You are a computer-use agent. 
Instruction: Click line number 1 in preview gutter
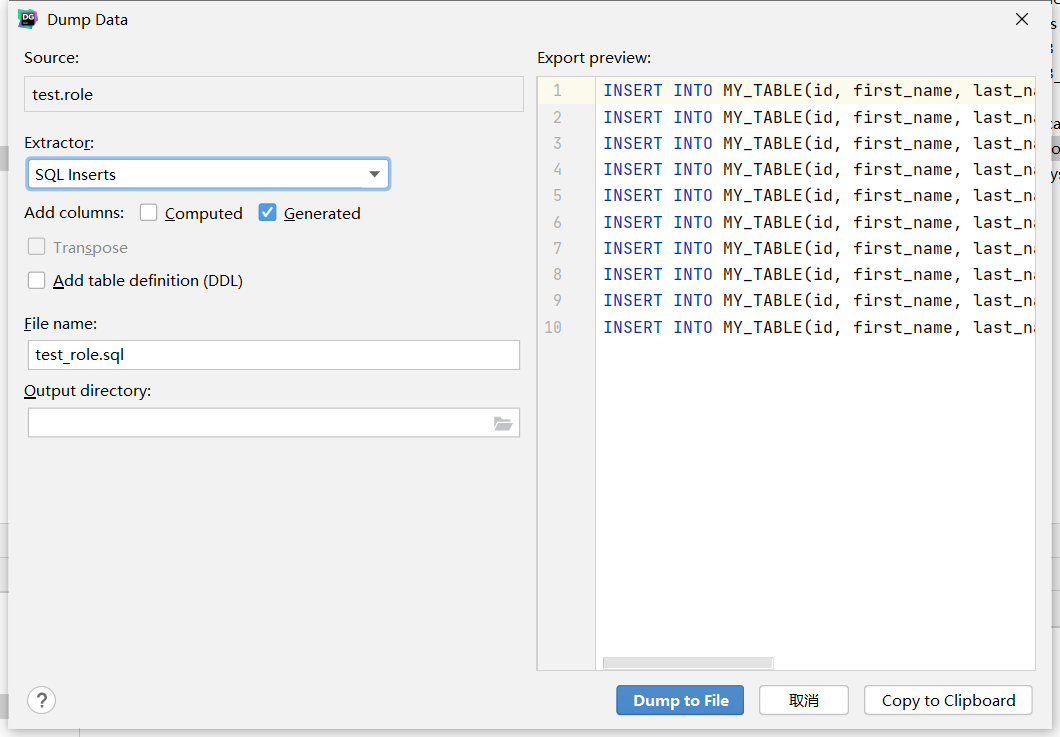(x=557, y=90)
